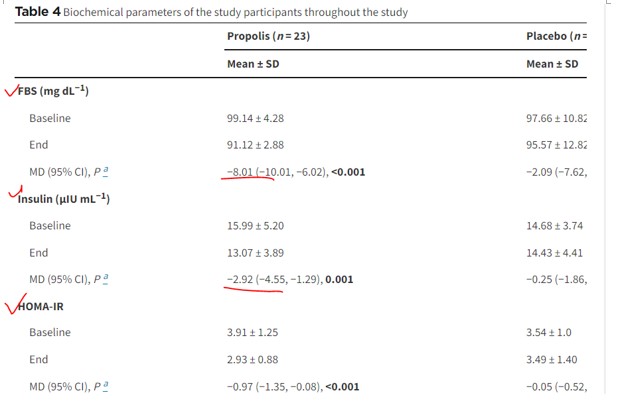The width and height of the screenshot is (623, 405).
Task: Open footnote 'a' link in FBS MD row
Action: click(105, 172)
